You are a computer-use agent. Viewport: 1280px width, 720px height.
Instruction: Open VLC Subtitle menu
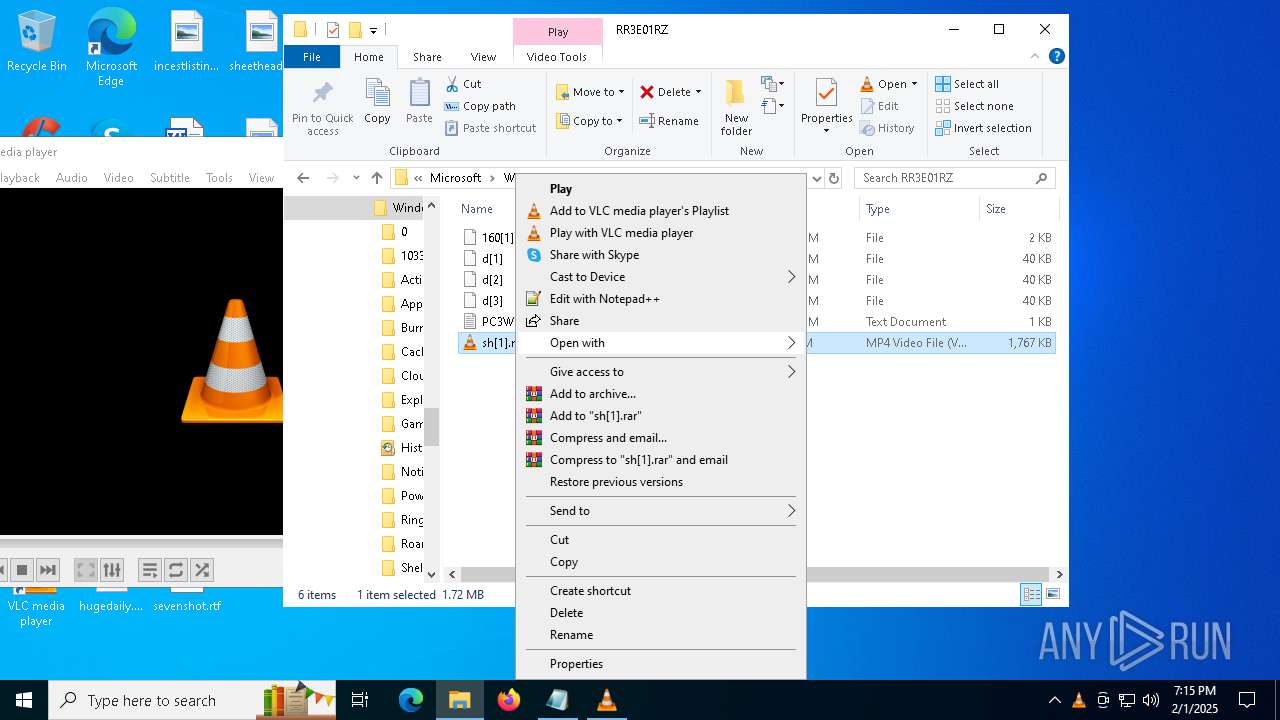pyautogui.click(x=170, y=178)
